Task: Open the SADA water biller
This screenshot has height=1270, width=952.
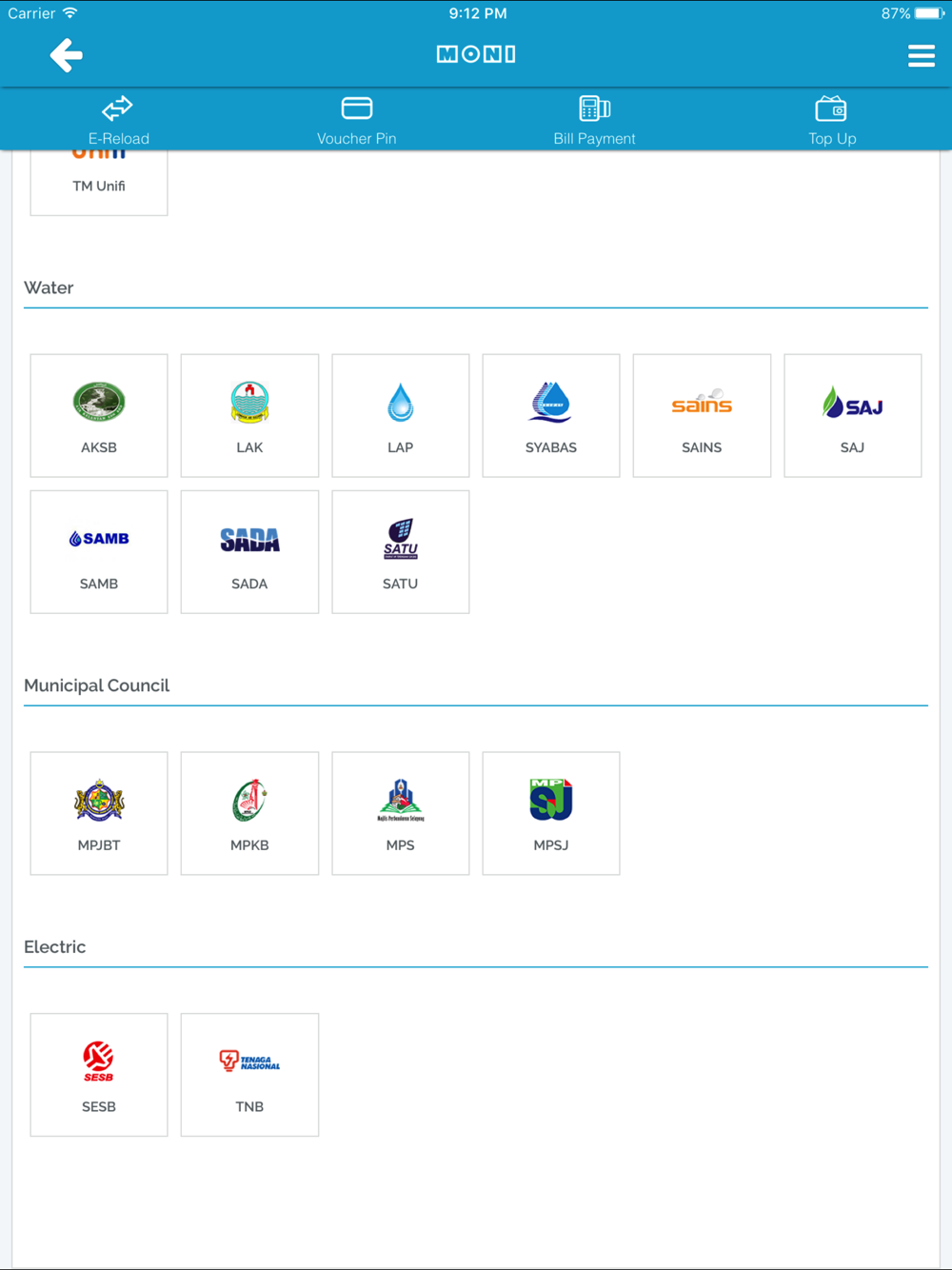Action: click(249, 552)
